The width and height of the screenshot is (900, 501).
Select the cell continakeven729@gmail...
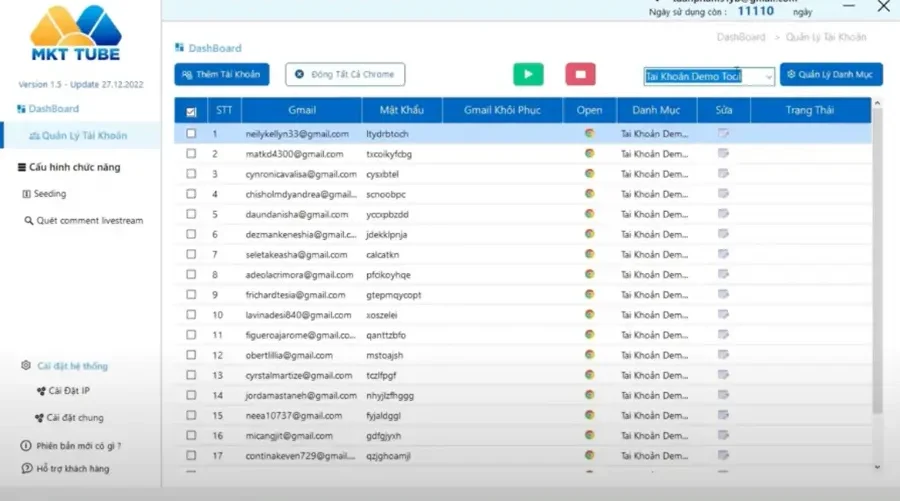[300, 456]
